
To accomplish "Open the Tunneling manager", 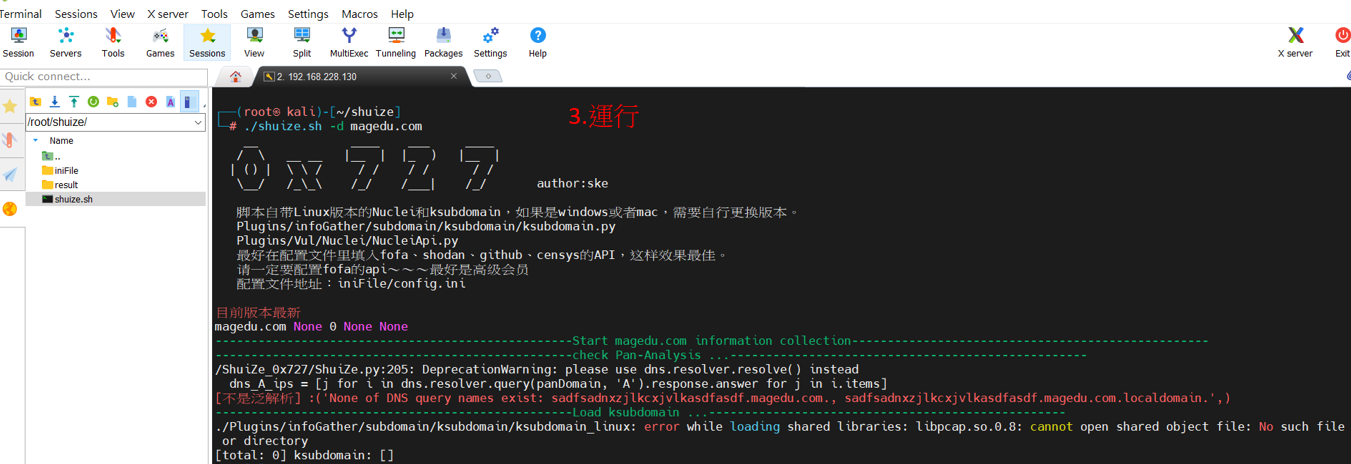I will tap(396, 42).
